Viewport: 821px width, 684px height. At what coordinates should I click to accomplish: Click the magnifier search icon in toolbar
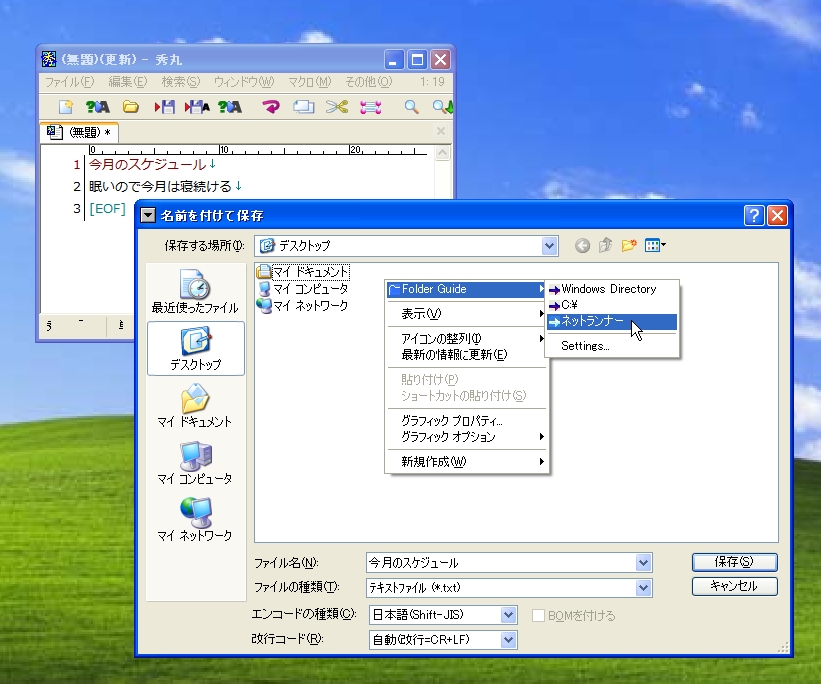(x=412, y=107)
